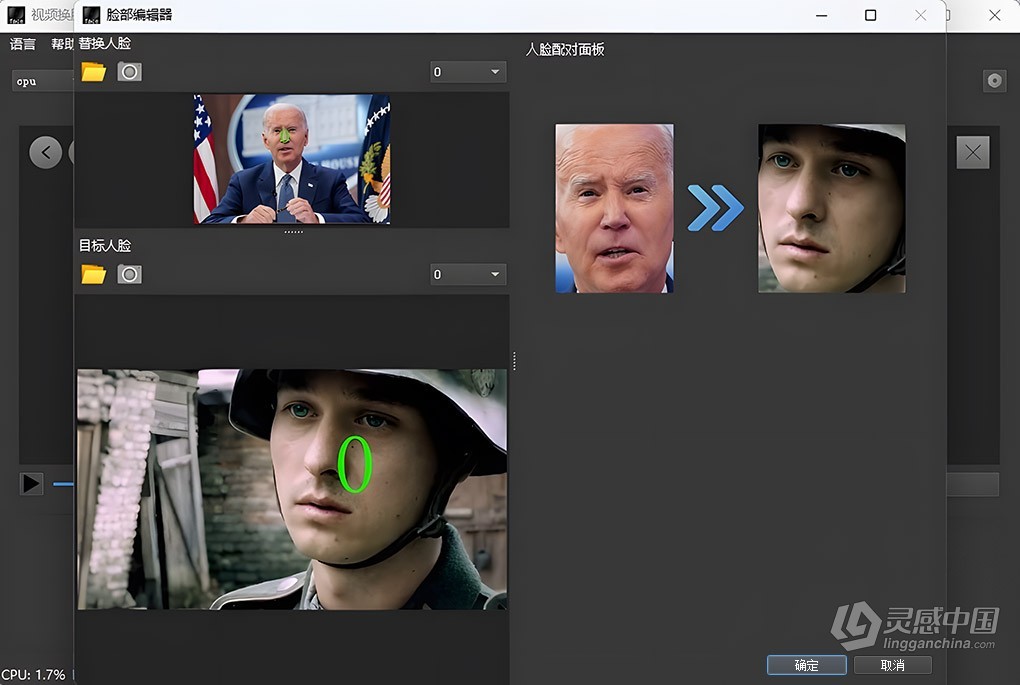Click the 取消 cancel button
This screenshot has width=1020, height=685.
892,665
